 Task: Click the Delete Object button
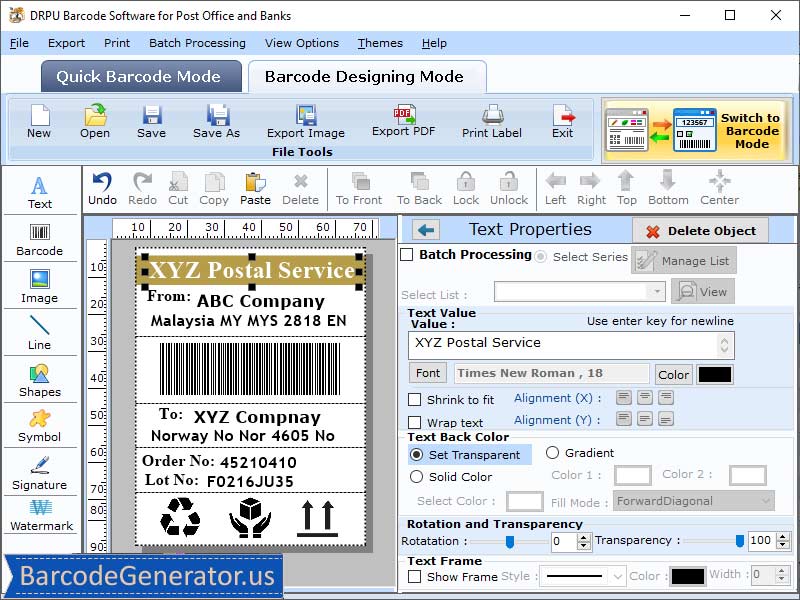(x=700, y=230)
